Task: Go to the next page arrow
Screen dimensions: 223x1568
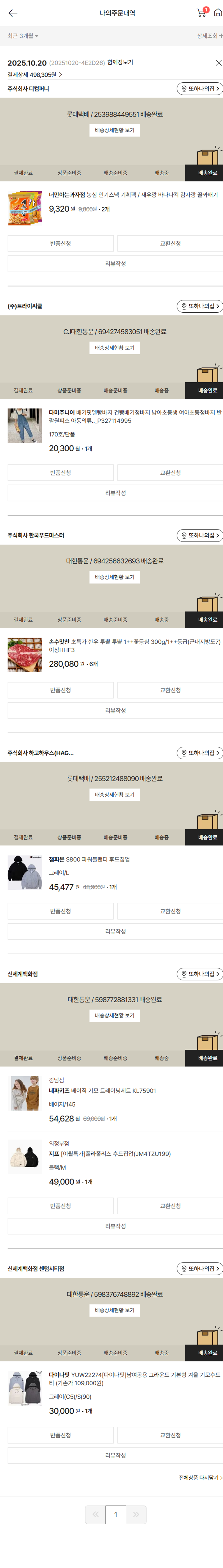Action: [x=136, y=1514]
